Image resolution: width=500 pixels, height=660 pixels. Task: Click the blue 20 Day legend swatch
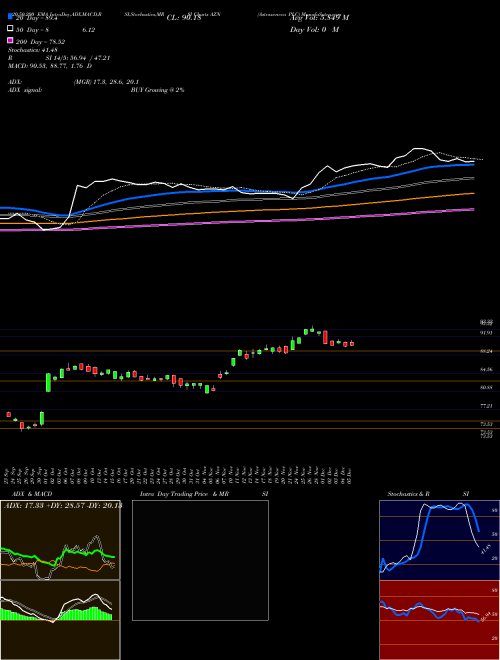(x=10, y=16)
